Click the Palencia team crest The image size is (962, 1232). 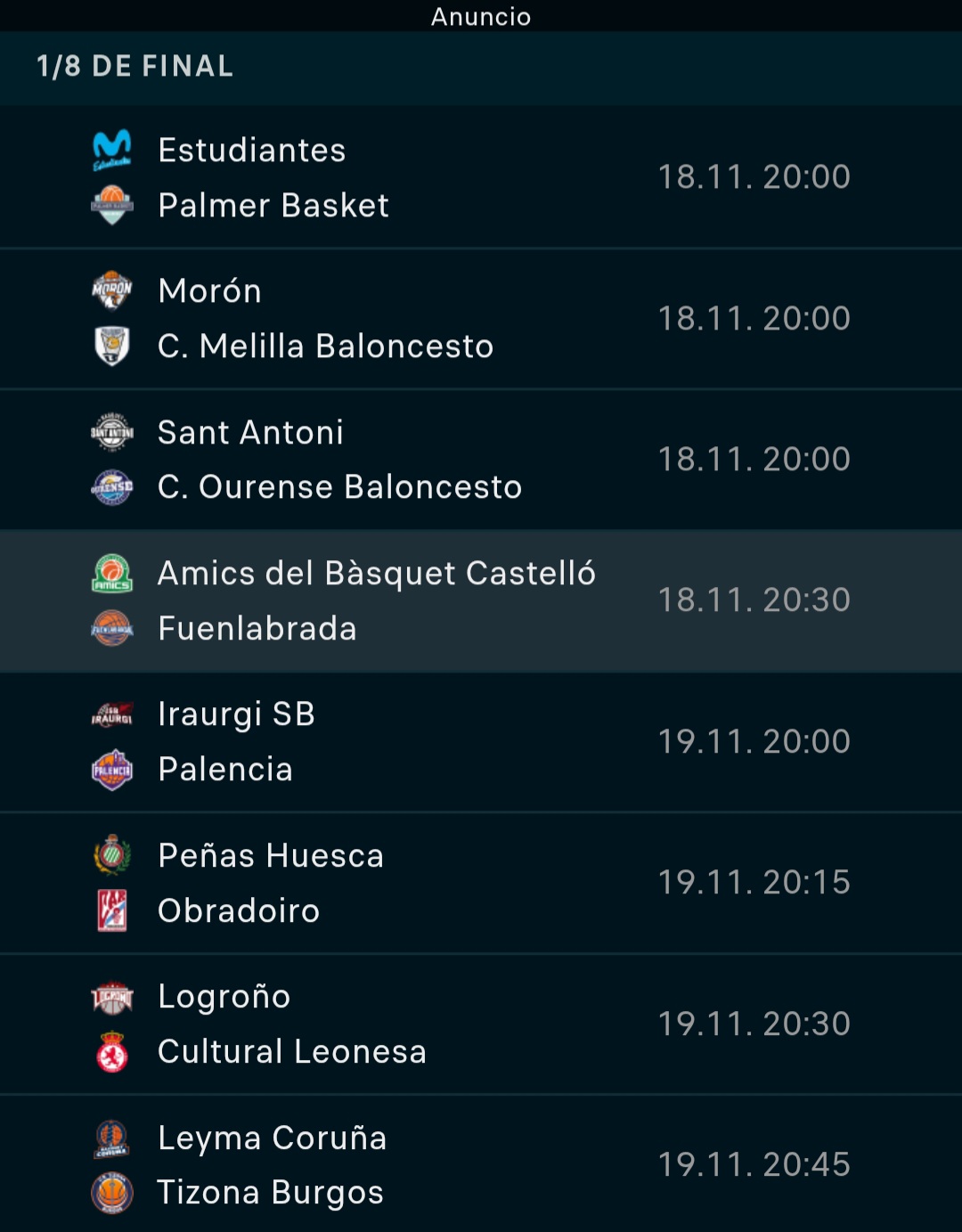click(x=112, y=770)
